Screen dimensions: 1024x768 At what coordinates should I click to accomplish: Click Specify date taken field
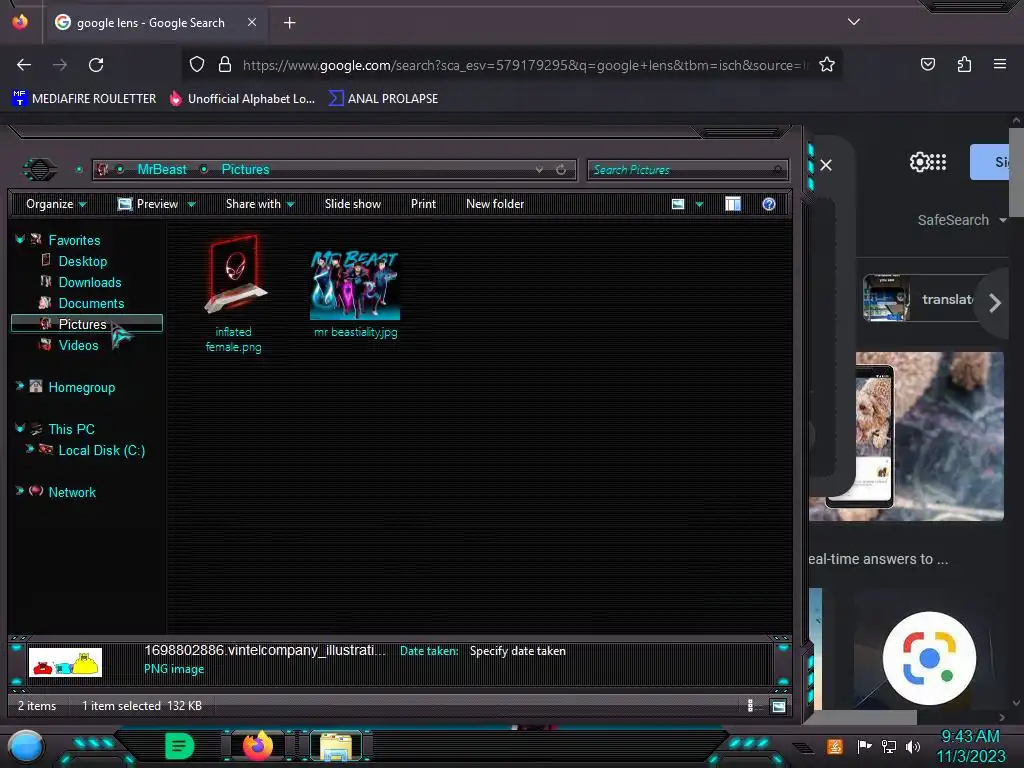(517, 651)
